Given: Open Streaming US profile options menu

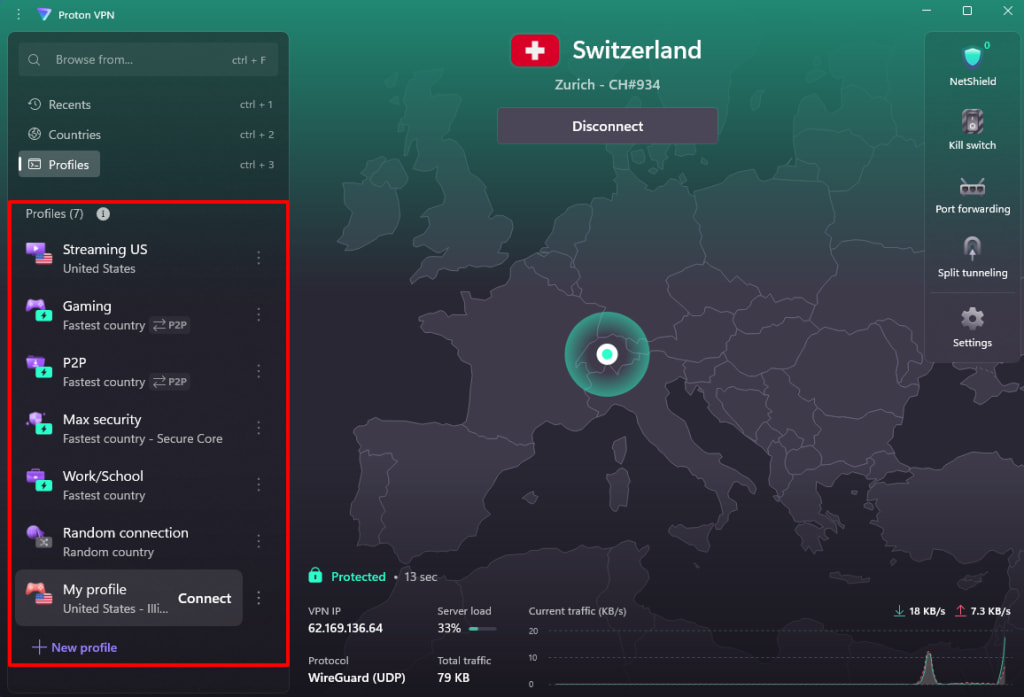Looking at the screenshot, I should click(x=259, y=258).
